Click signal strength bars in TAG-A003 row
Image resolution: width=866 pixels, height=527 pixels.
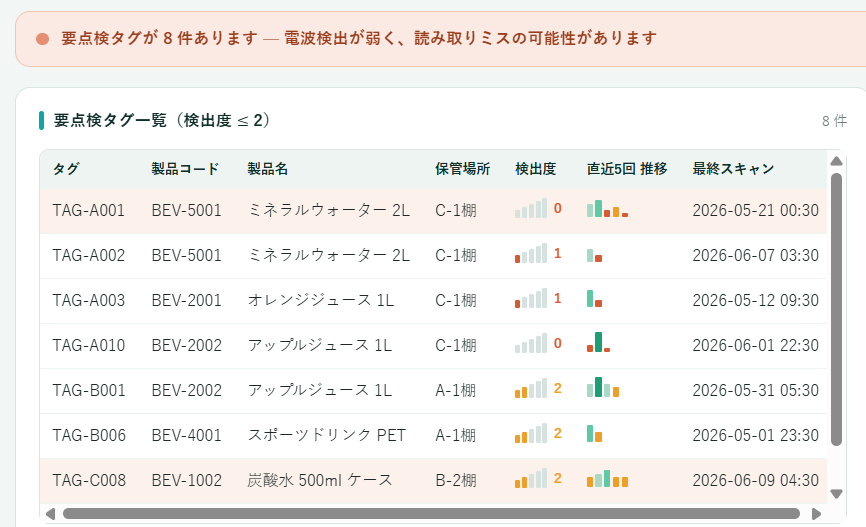[x=531, y=298]
